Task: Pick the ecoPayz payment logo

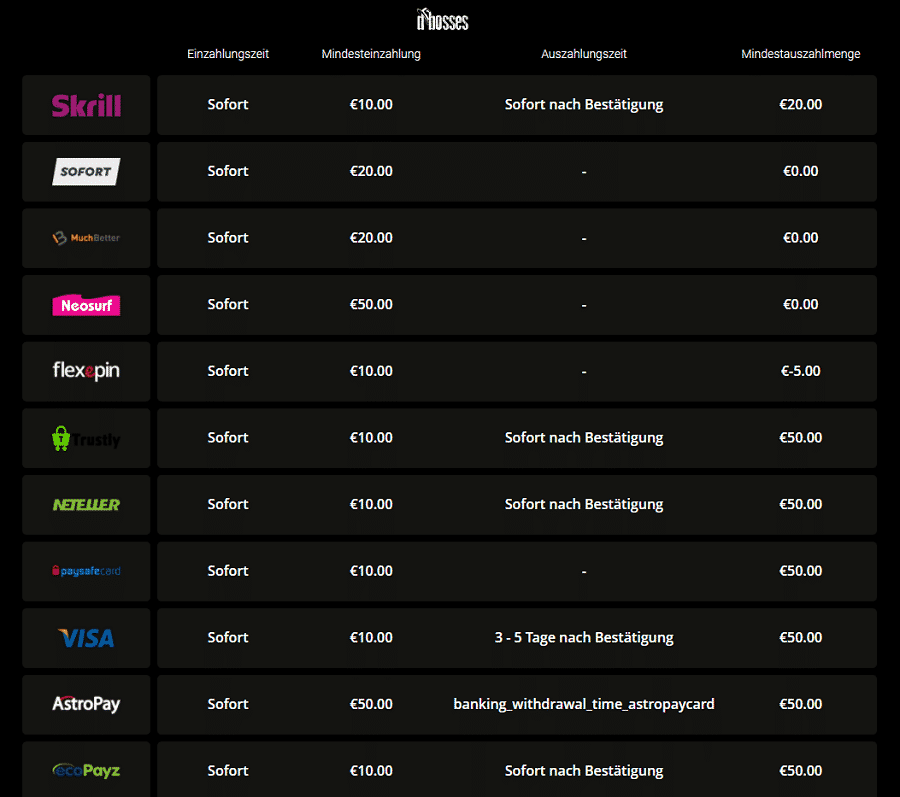Action: point(86,770)
